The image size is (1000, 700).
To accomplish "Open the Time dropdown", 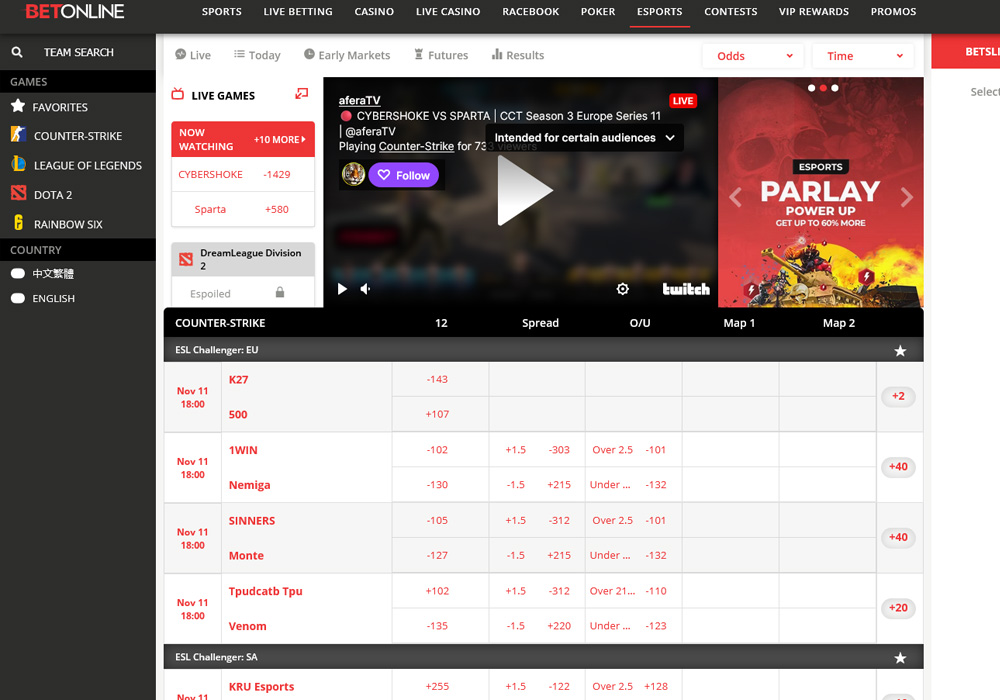I will pyautogui.click(x=862, y=55).
